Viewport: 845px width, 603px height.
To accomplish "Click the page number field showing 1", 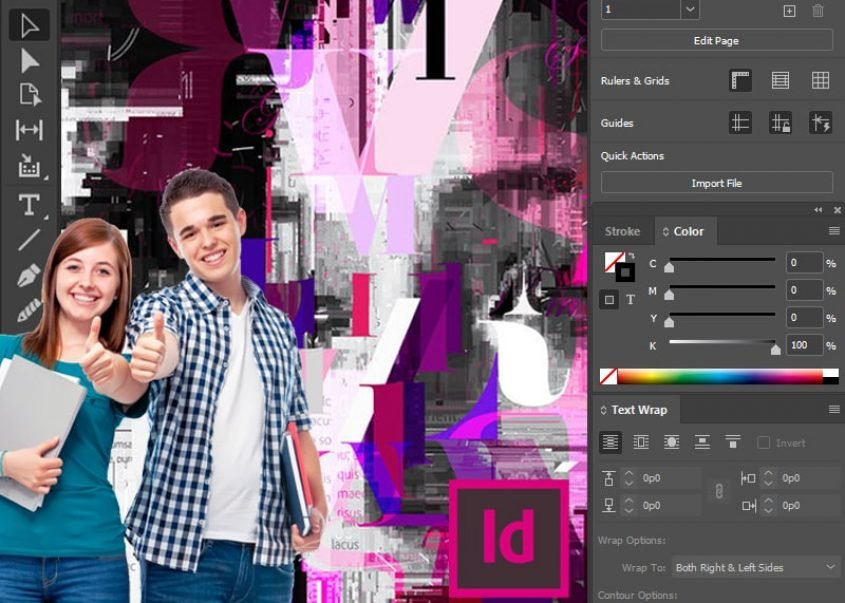I will click(641, 10).
